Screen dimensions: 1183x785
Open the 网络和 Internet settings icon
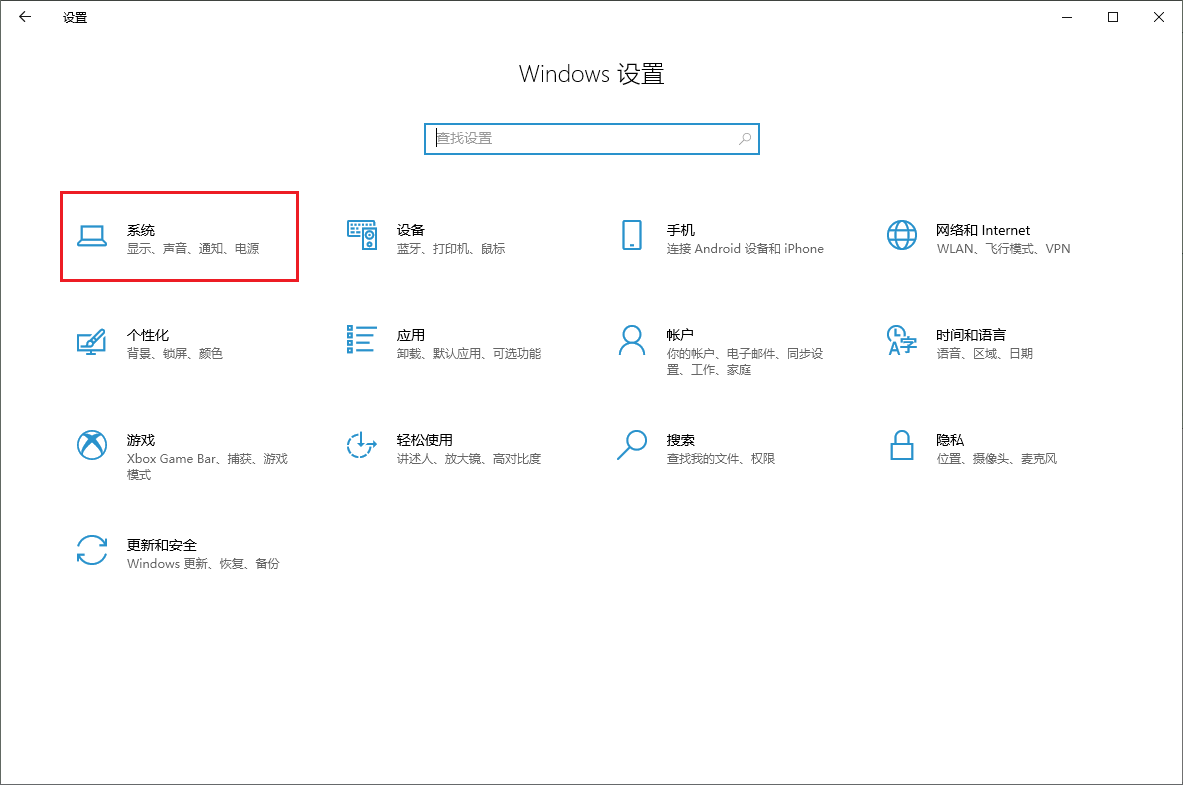pos(901,236)
